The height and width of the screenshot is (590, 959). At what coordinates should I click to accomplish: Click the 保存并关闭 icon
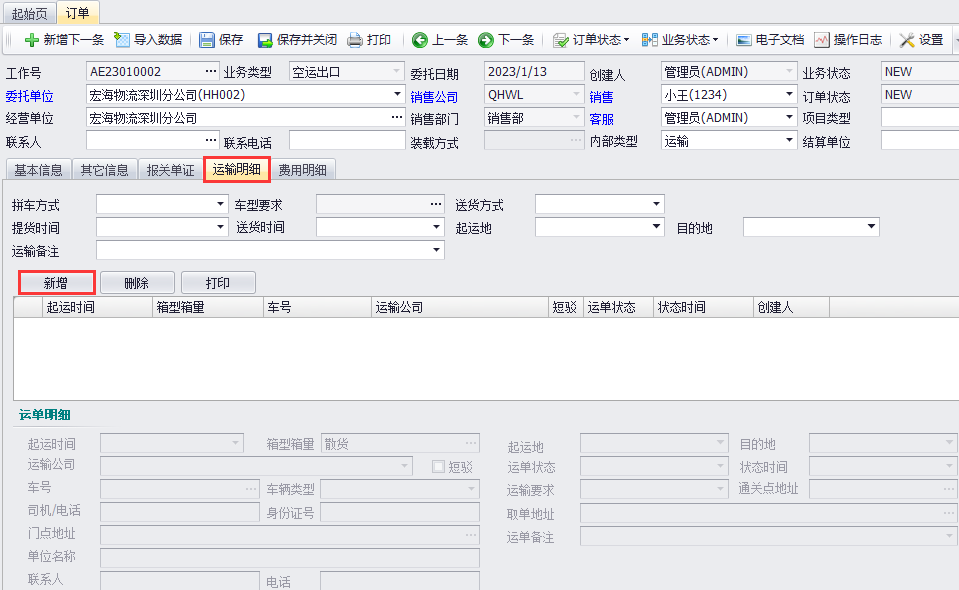pyautogui.click(x=265, y=40)
